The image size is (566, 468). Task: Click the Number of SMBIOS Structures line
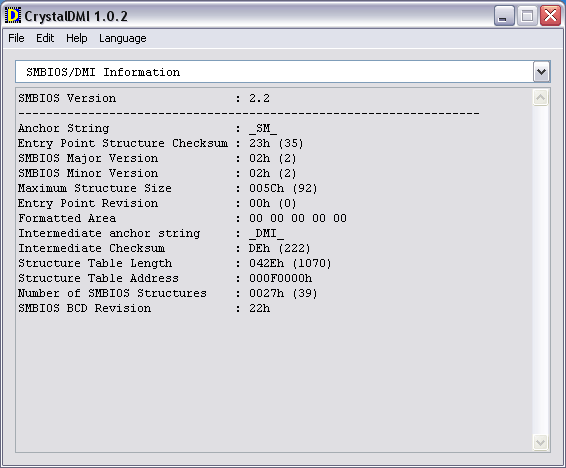(x=167, y=293)
